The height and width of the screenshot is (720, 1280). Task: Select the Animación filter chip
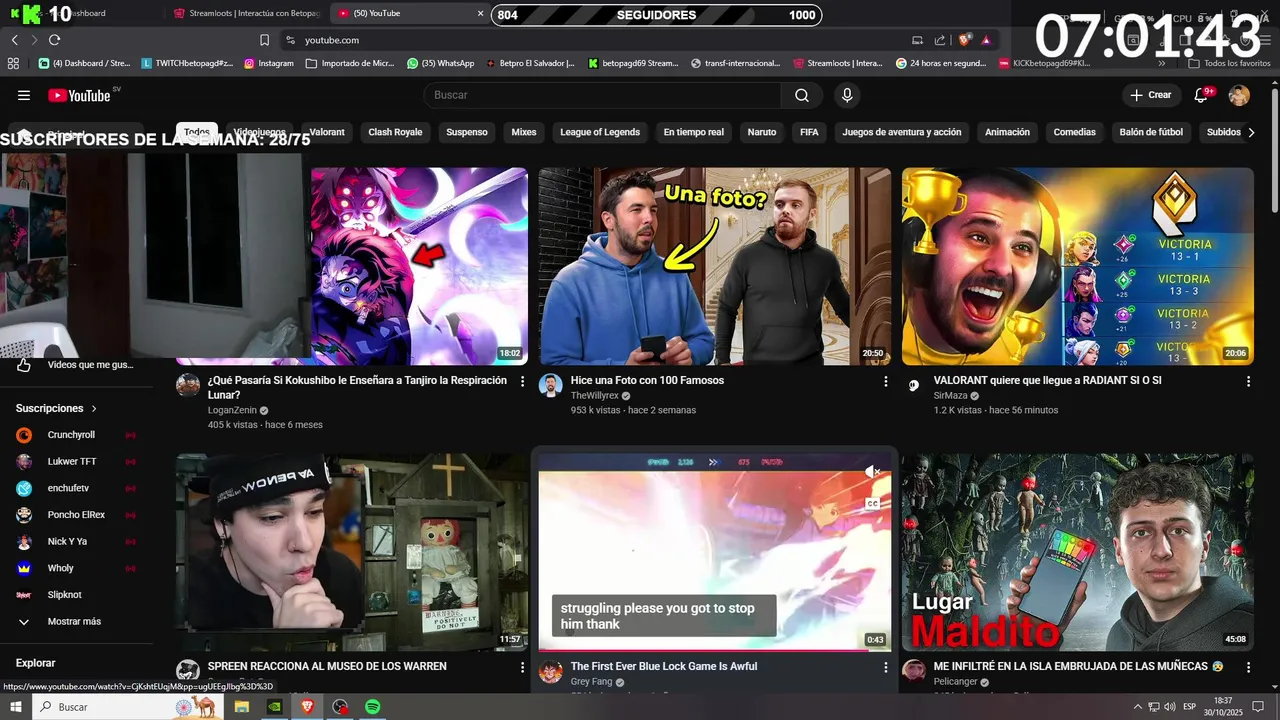pos(1007,132)
